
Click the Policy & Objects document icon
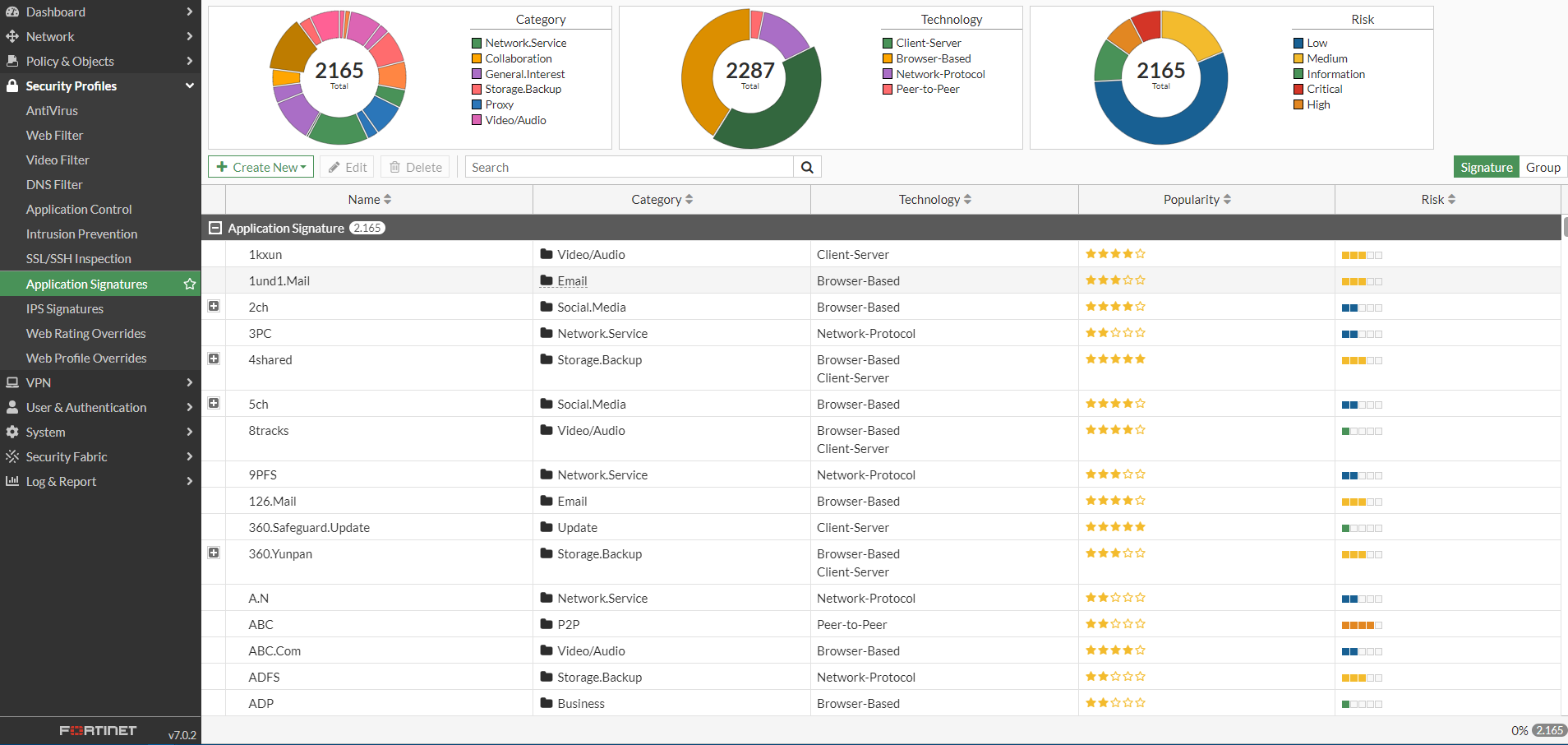[x=12, y=62]
